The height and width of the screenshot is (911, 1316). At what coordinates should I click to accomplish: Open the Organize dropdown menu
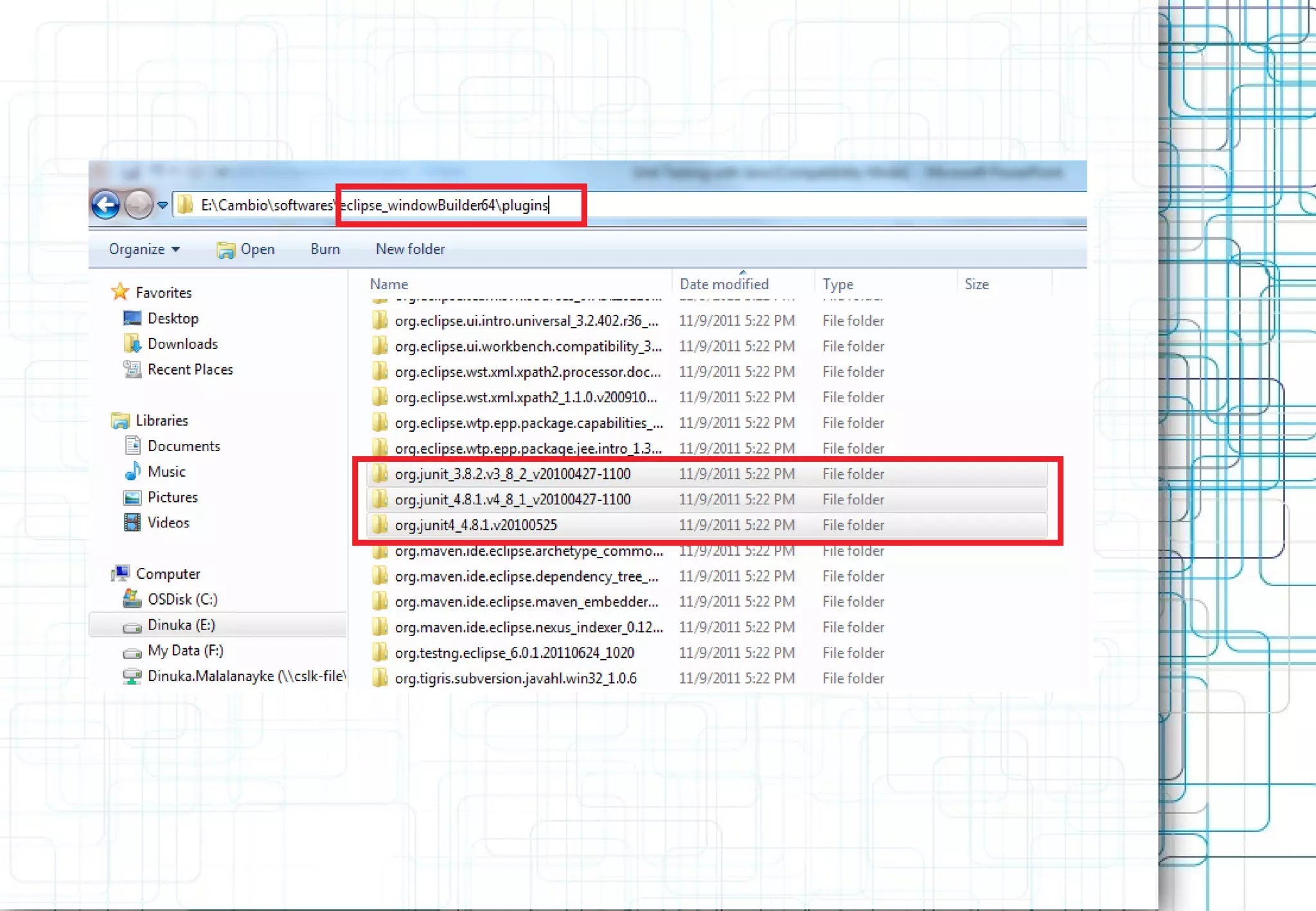click(144, 249)
